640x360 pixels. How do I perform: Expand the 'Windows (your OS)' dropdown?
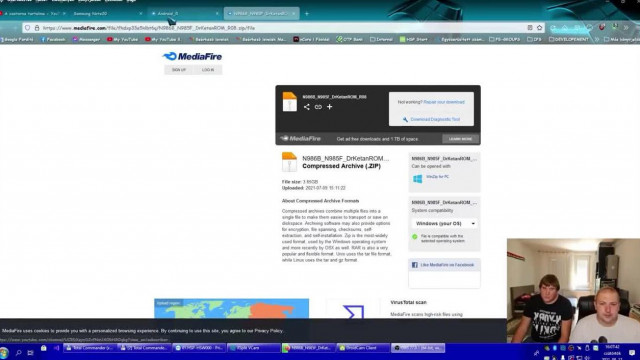(444, 224)
